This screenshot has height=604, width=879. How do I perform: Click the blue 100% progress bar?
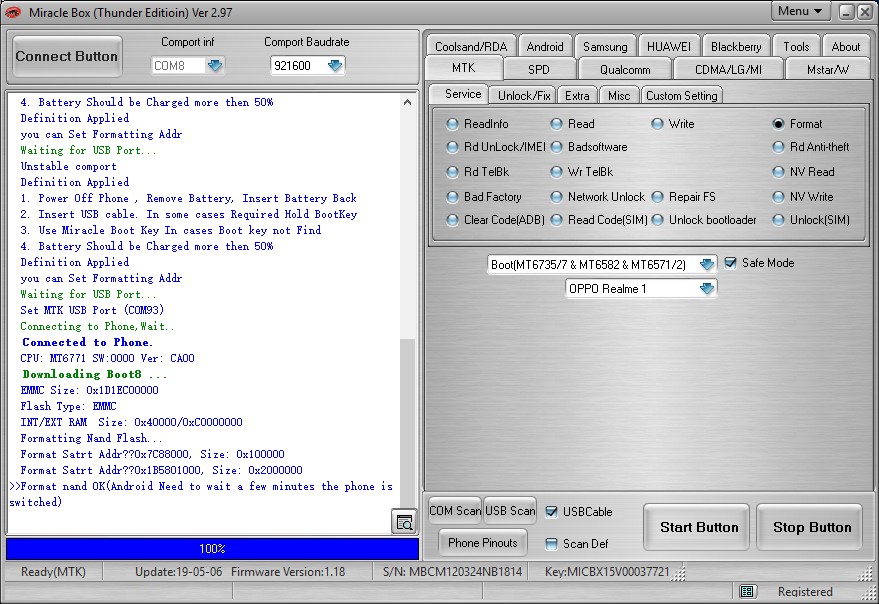coord(212,548)
